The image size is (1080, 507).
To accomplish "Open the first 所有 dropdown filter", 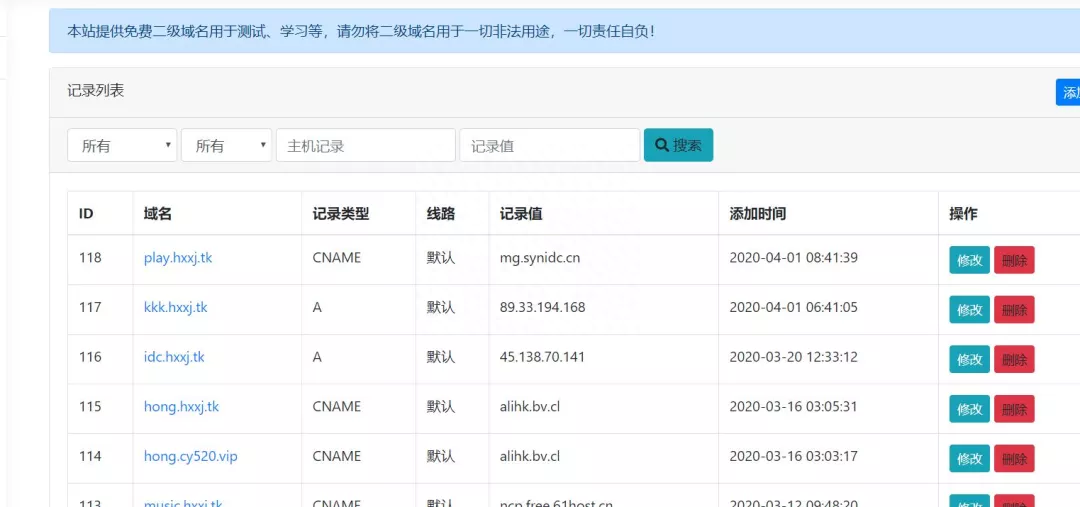I will (x=122, y=145).
